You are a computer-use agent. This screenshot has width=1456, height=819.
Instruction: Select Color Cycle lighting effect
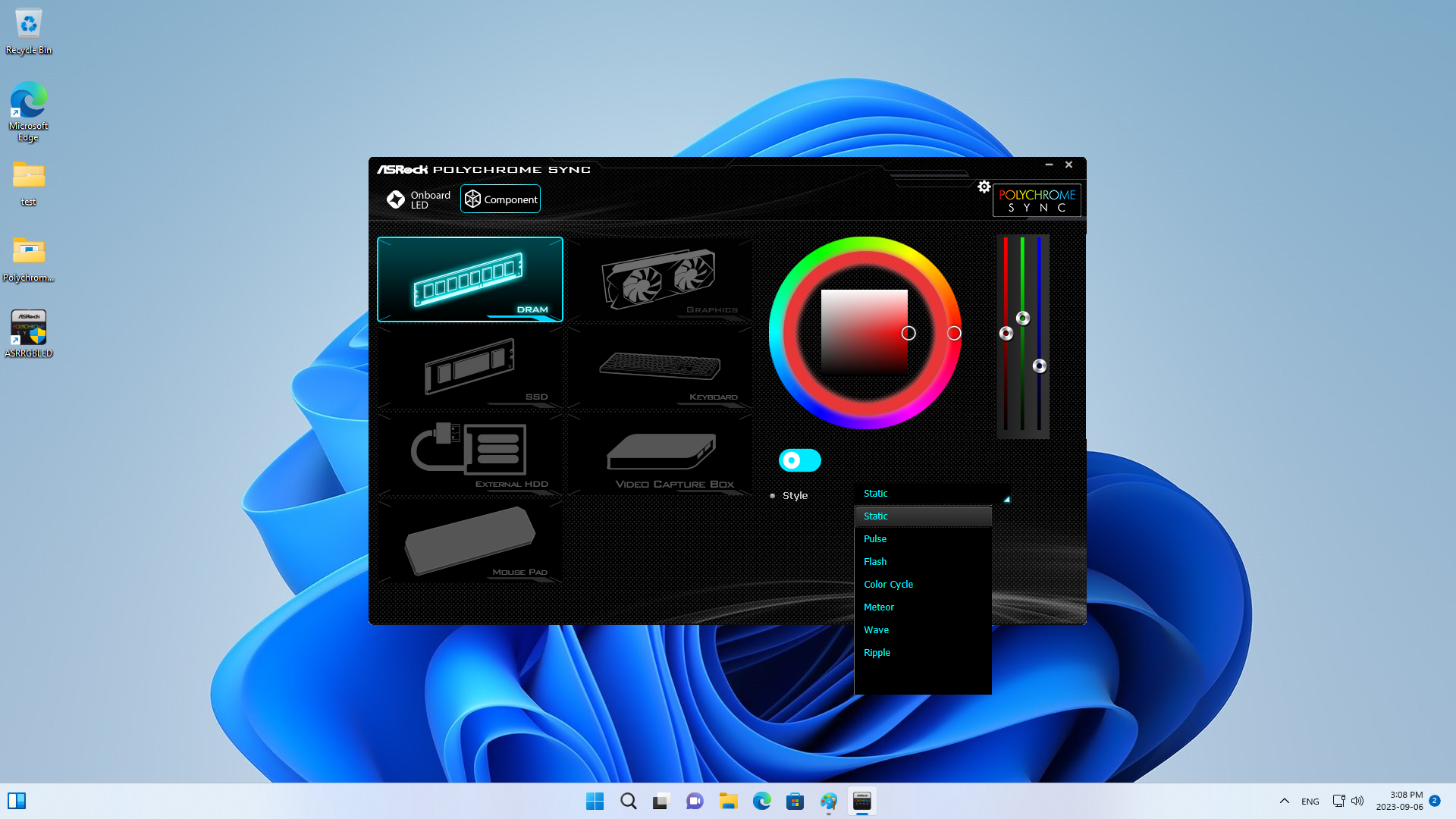pos(888,583)
